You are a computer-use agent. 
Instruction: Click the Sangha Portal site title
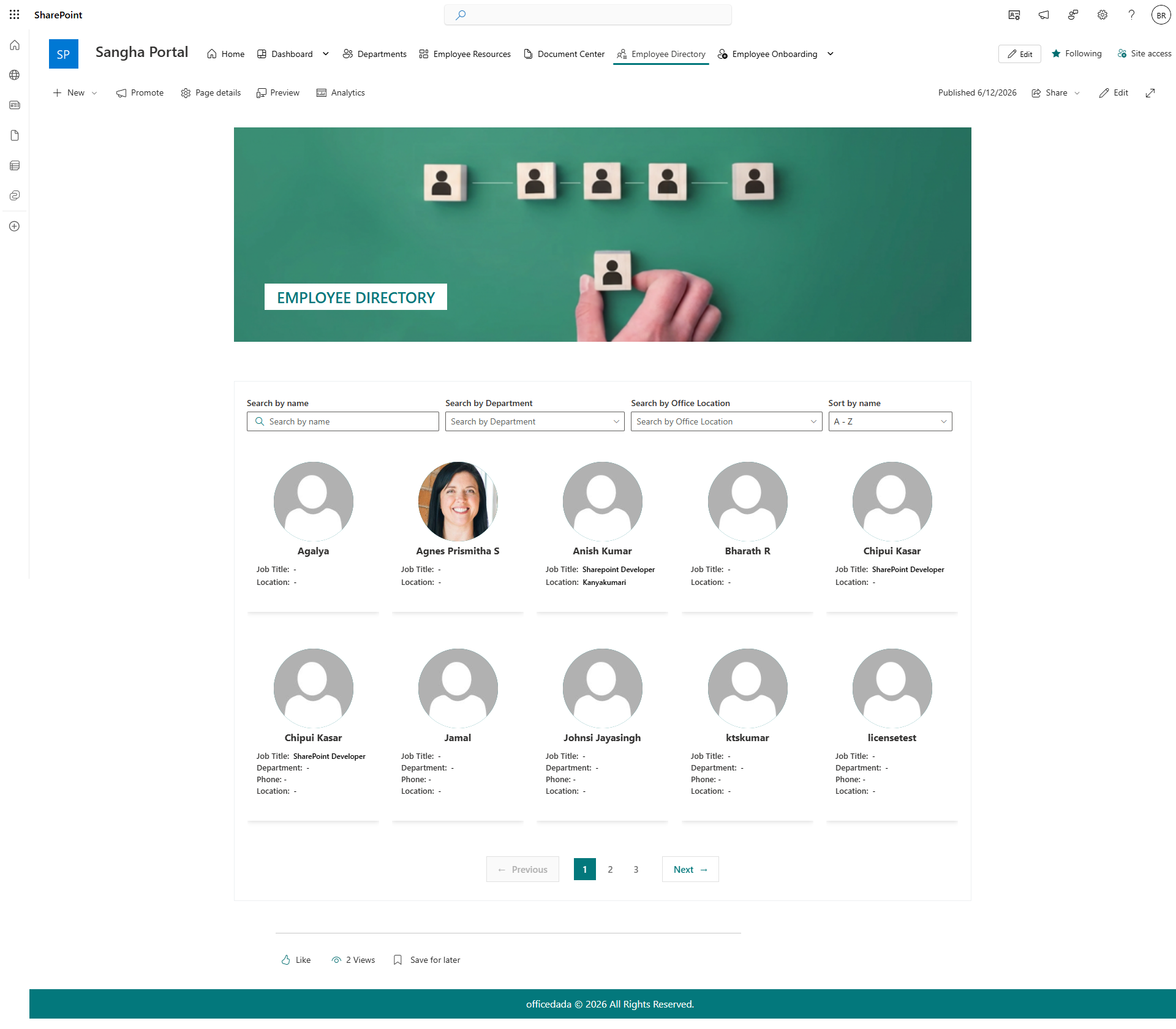coord(141,52)
